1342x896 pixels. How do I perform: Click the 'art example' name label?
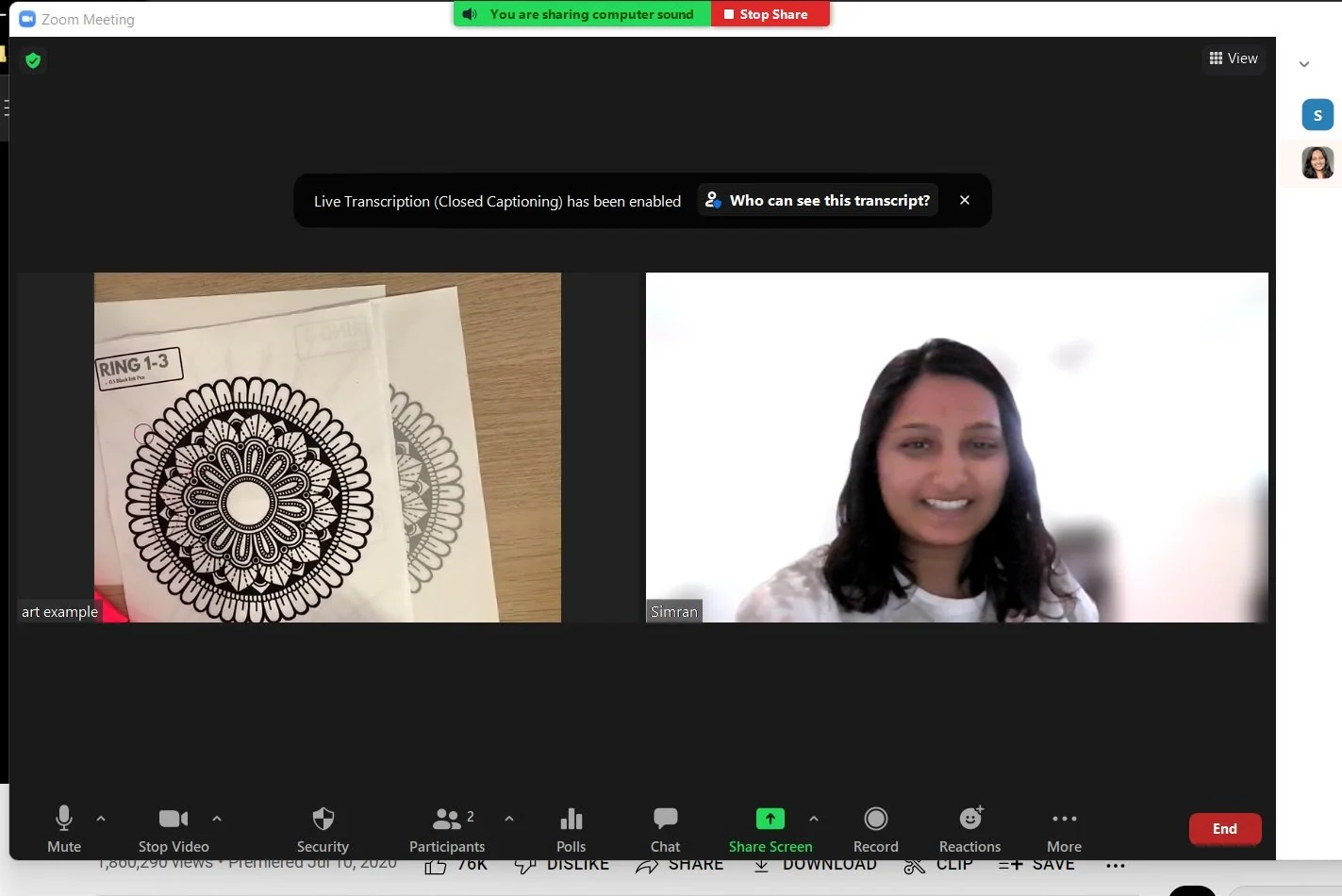pyautogui.click(x=59, y=612)
